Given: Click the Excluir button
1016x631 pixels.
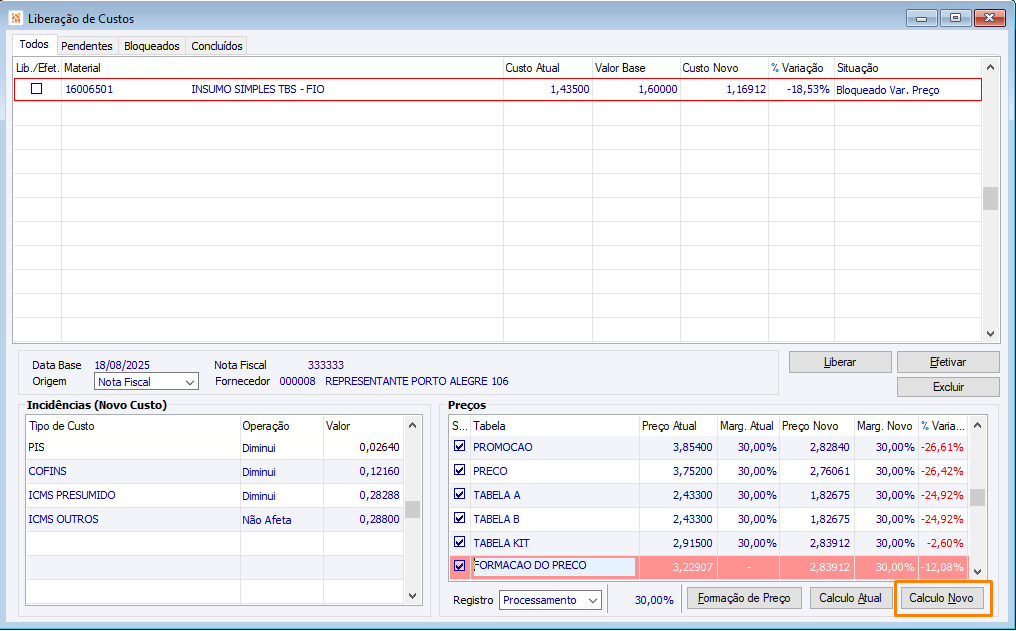Looking at the screenshot, I should [948, 387].
